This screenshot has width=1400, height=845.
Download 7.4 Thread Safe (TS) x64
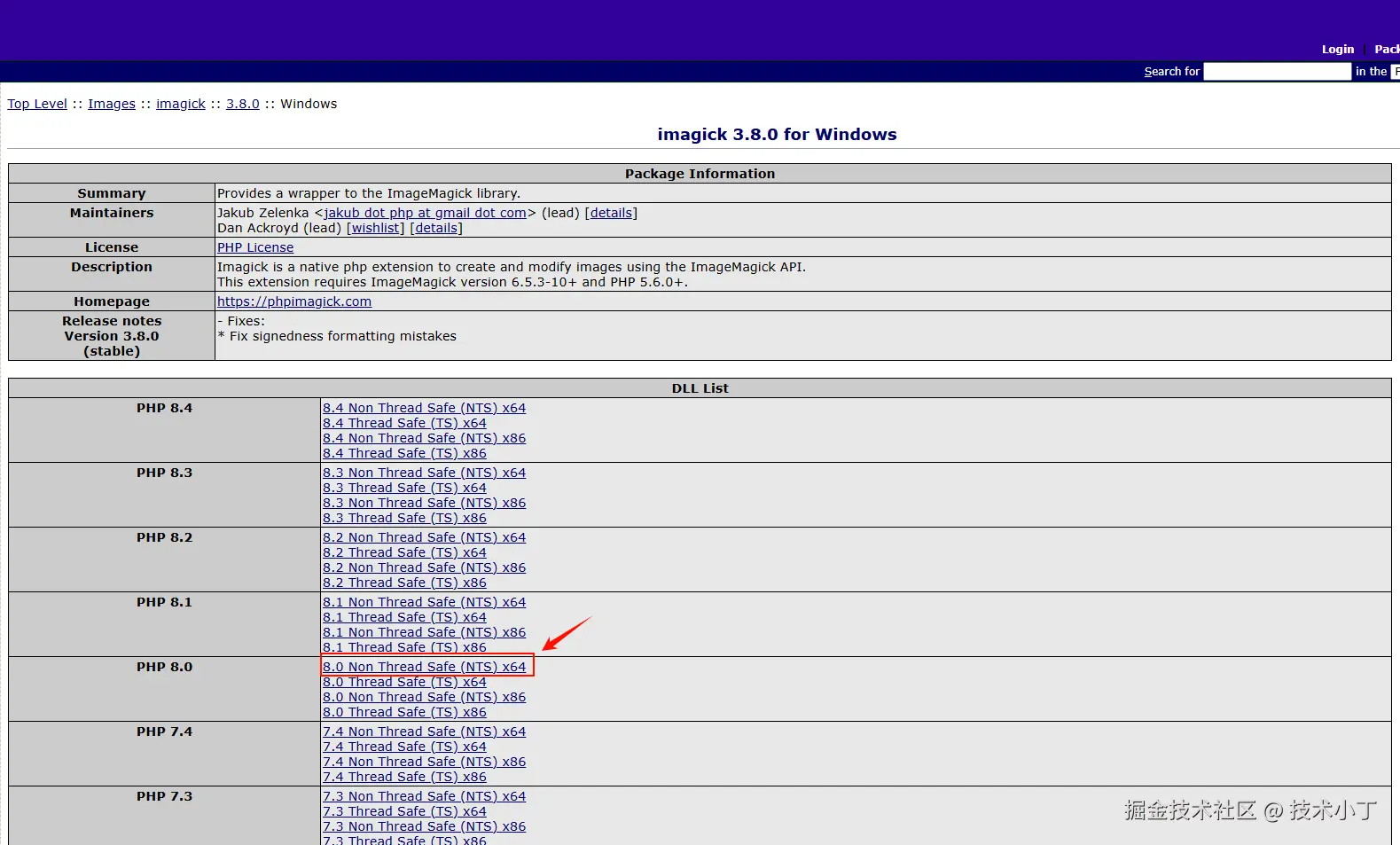click(x=404, y=747)
